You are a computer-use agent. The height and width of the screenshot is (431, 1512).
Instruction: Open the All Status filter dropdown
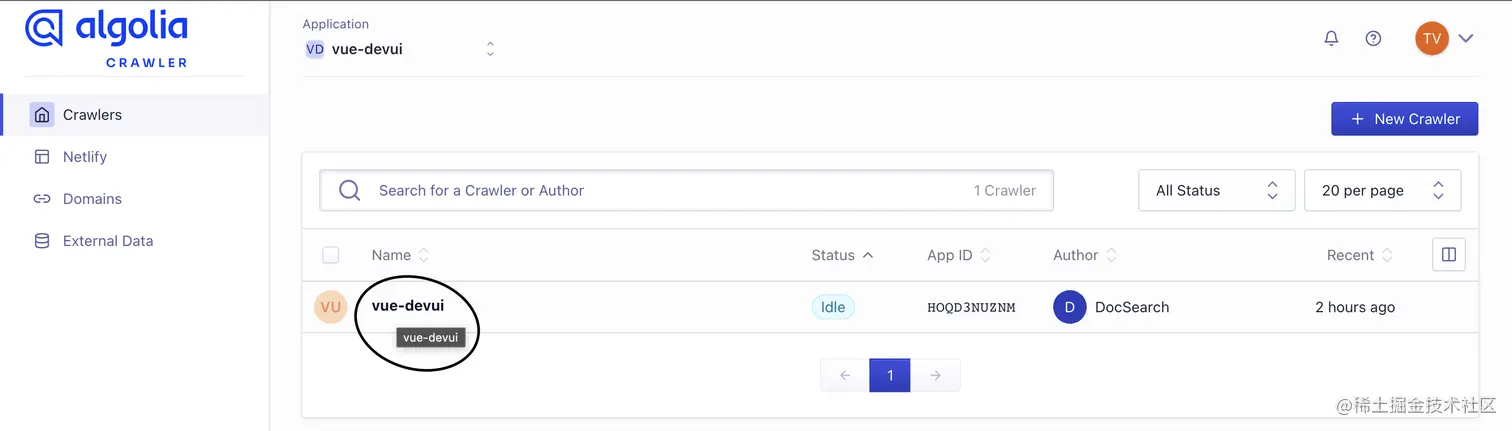[x=1217, y=190]
